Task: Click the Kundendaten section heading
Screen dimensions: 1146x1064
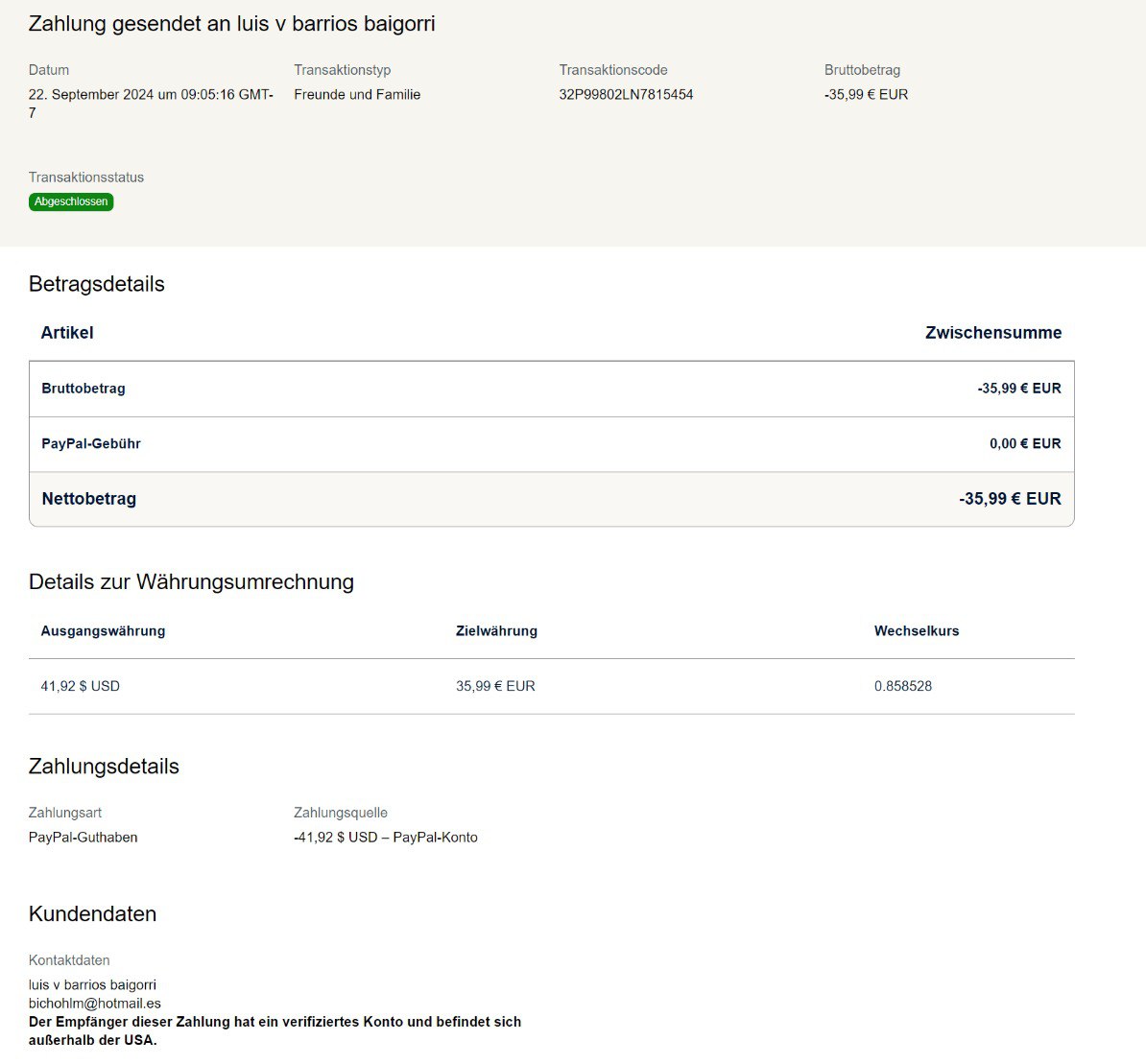Action: coord(92,913)
